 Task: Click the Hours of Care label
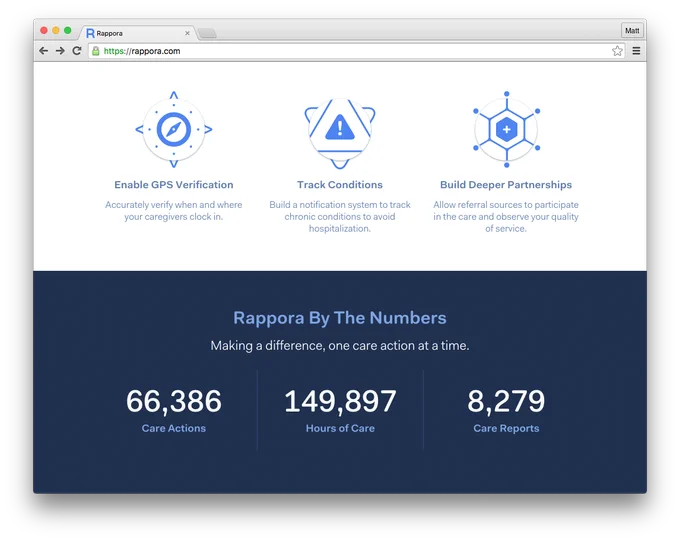[x=340, y=428]
